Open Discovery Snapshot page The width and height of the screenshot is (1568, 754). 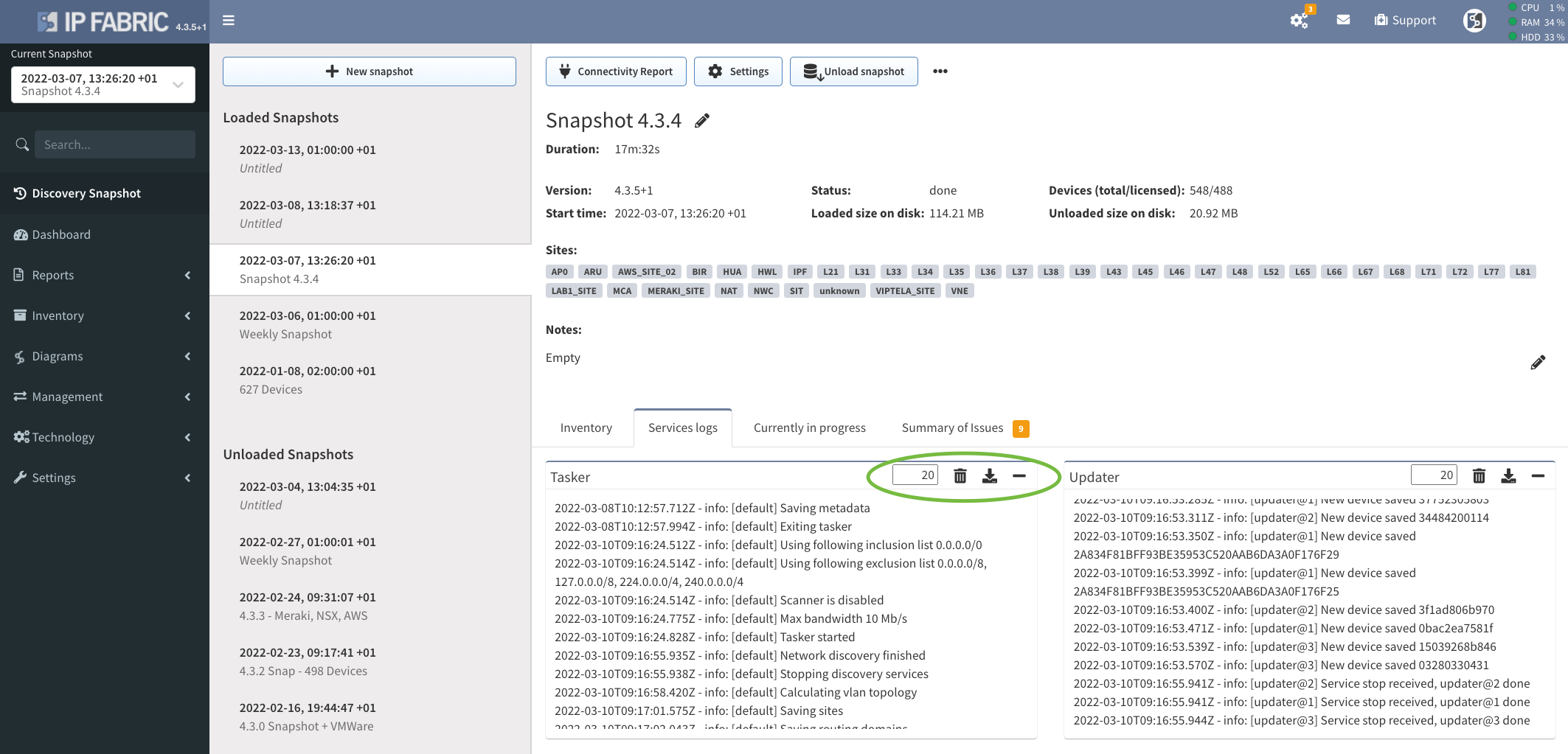click(103, 193)
